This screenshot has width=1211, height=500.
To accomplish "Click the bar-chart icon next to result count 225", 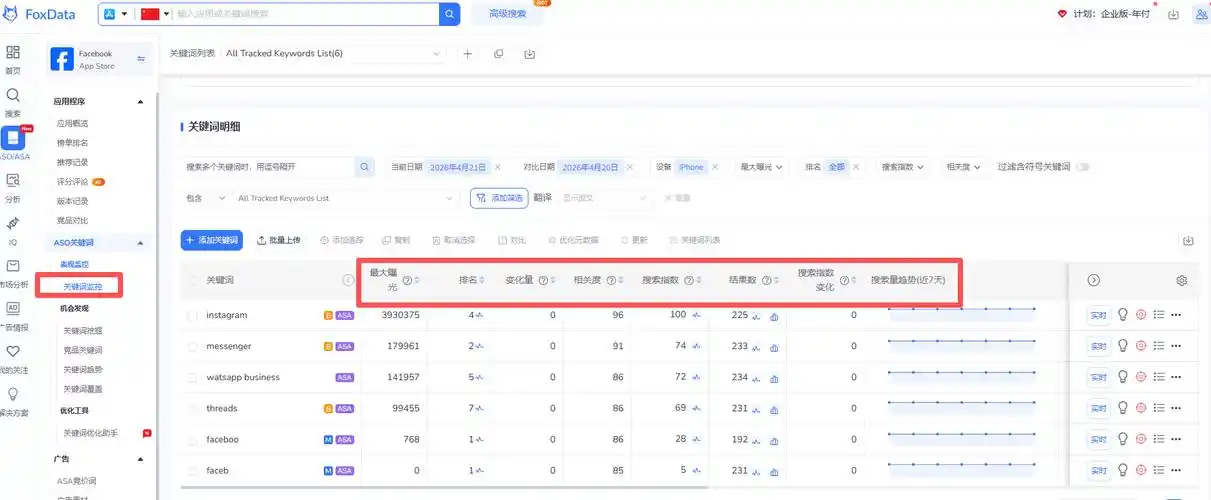I will (x=774, y=316).
